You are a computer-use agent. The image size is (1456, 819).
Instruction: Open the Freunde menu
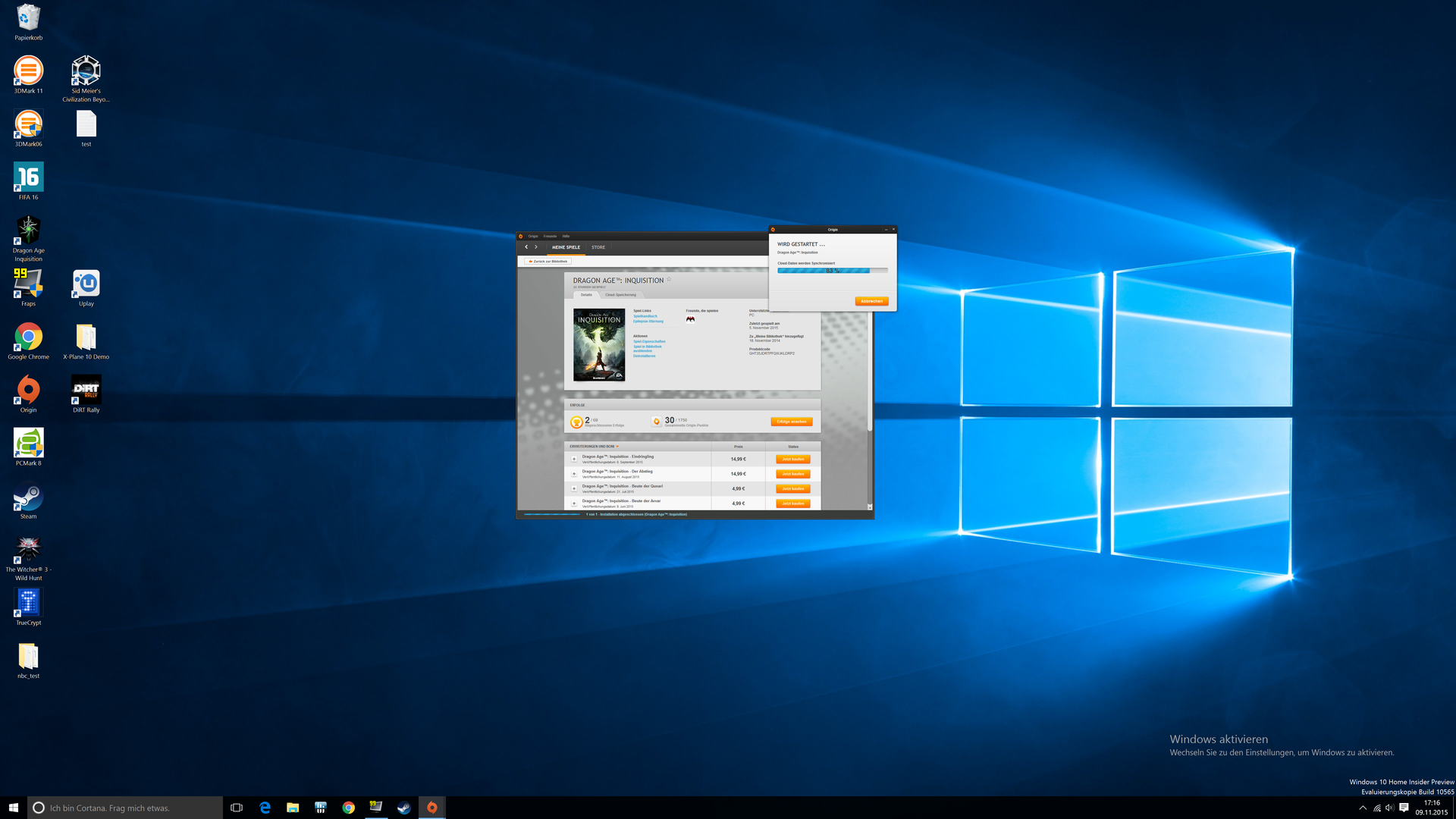pos(550,236)
